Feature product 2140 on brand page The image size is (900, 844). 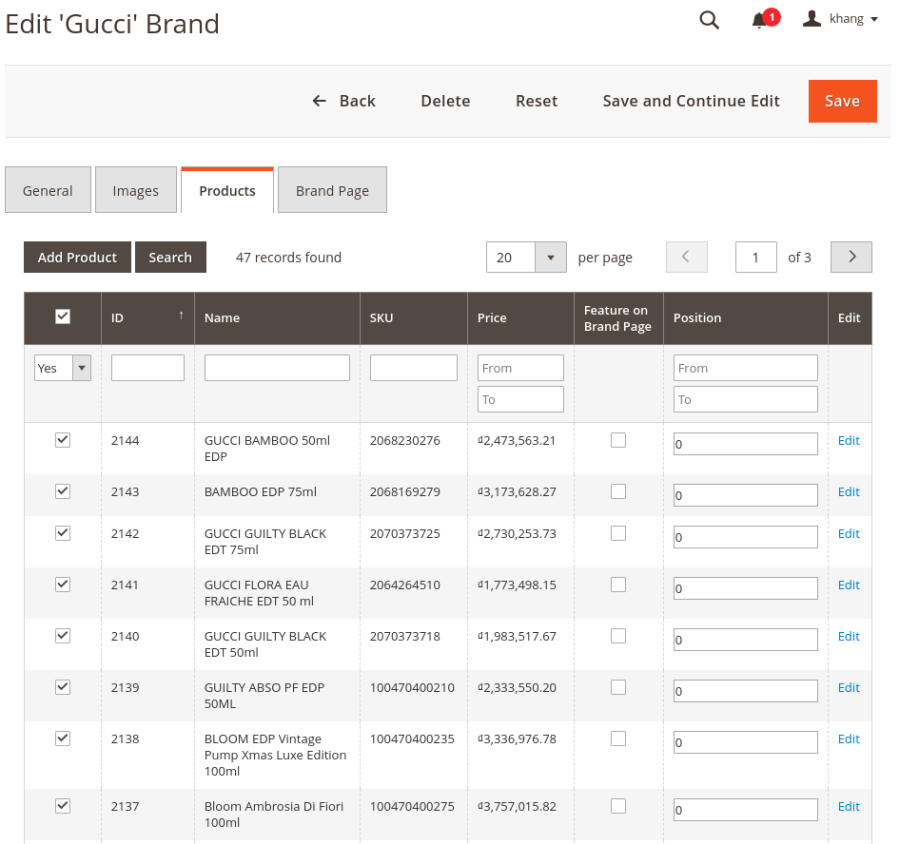click(618, 636)
